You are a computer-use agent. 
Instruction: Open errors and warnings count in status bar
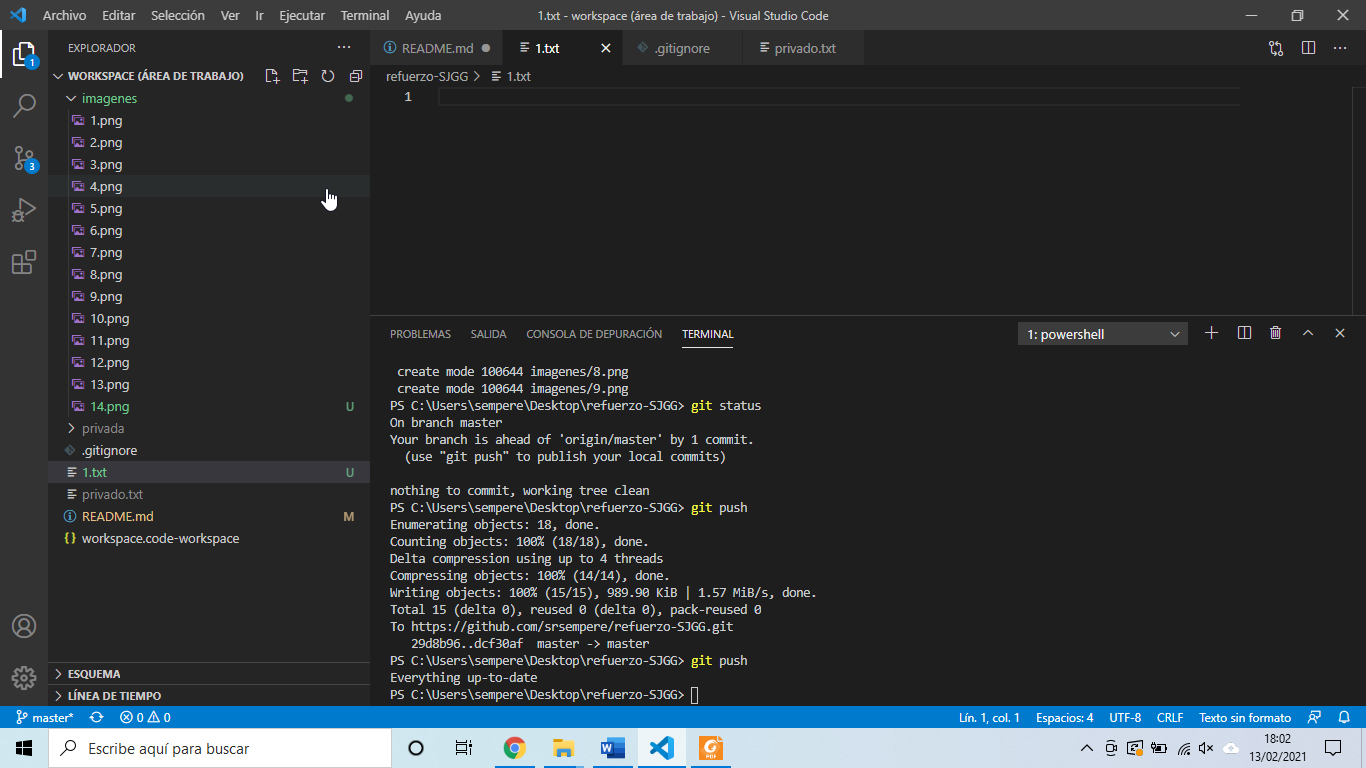145,717
